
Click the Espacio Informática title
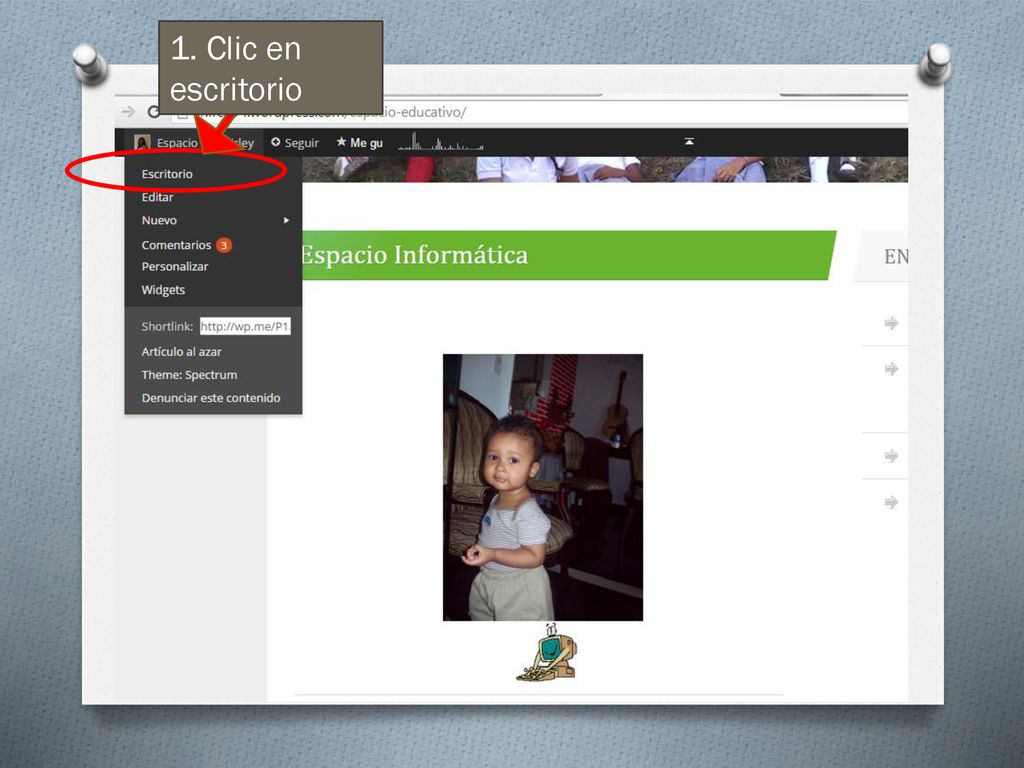click(414, 255)
